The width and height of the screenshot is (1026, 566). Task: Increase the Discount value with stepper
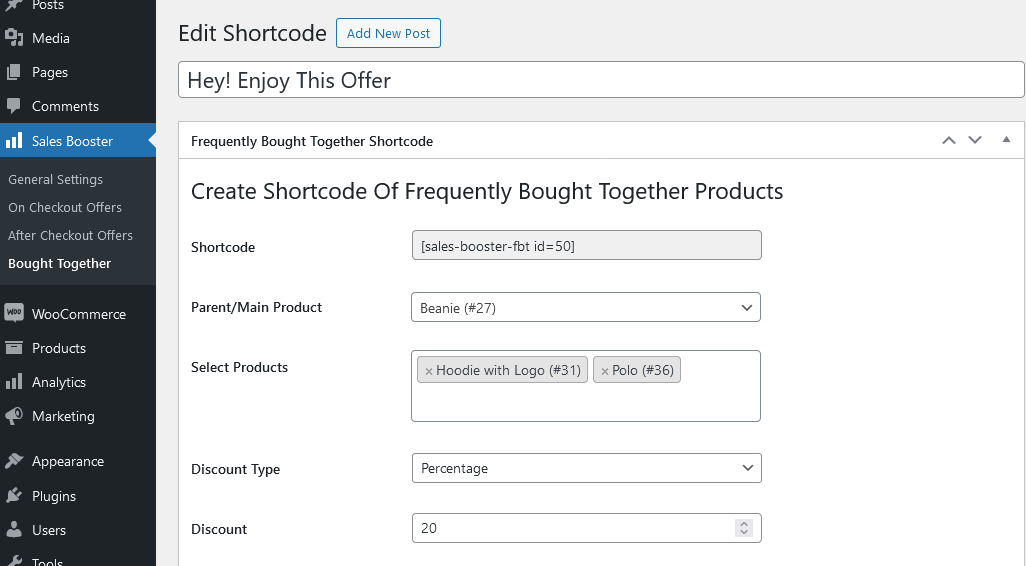[743, 523]
